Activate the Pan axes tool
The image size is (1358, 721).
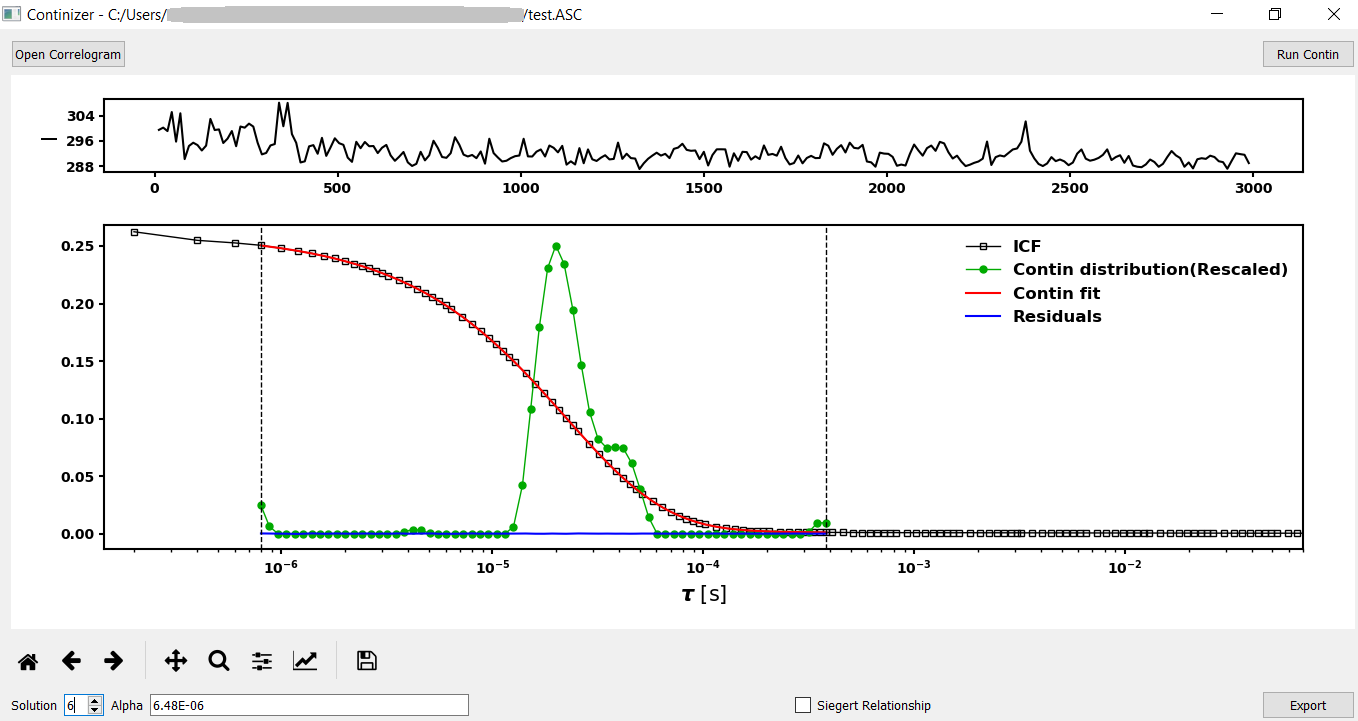click(x=176, y=661)
